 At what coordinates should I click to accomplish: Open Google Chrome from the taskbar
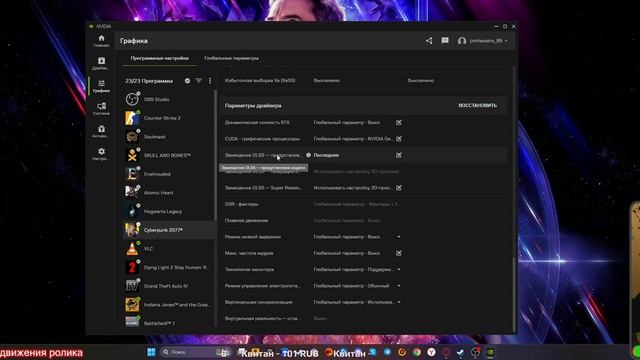(416, 352)
